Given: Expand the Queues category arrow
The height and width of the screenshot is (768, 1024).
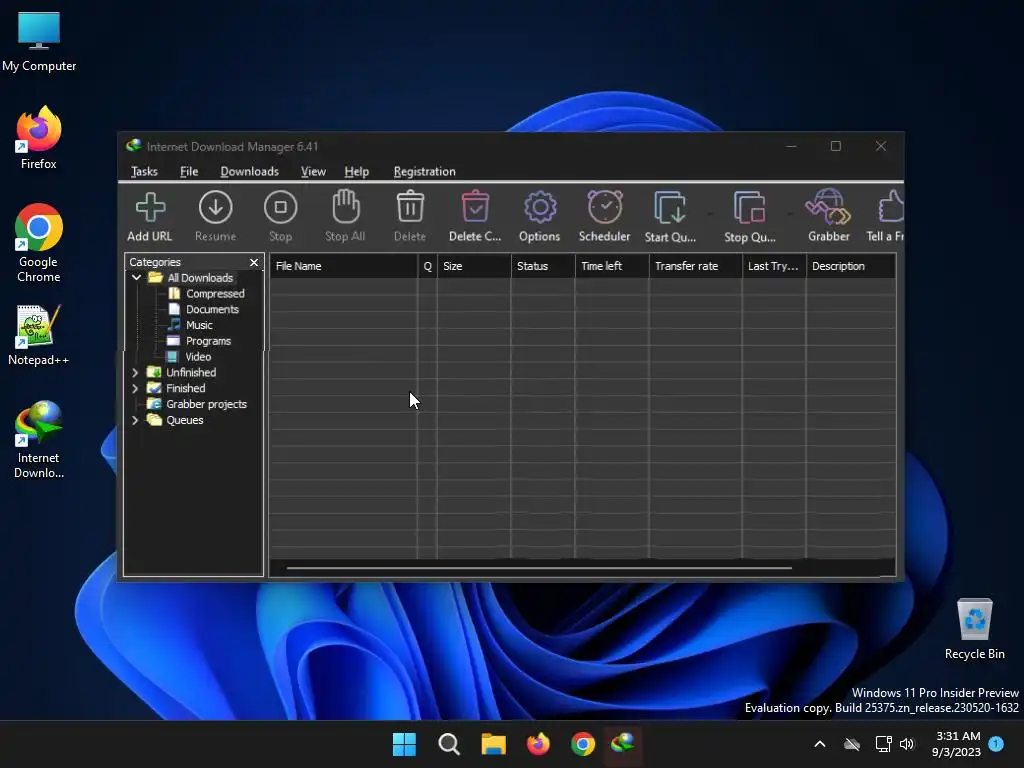Looking at the screenshot, I should click(135, 420).
